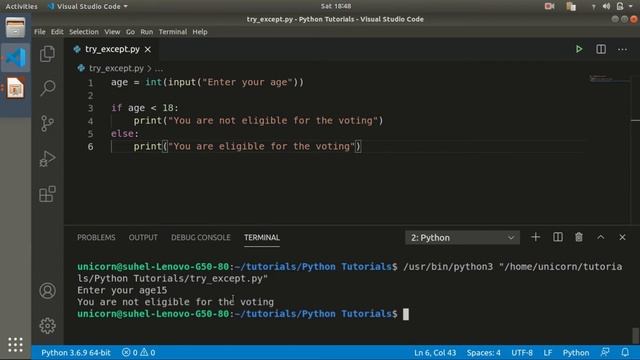Split the terminal panel
This screenshot has width=640, height=360.
pyautogui.click(x=558, y=237)
